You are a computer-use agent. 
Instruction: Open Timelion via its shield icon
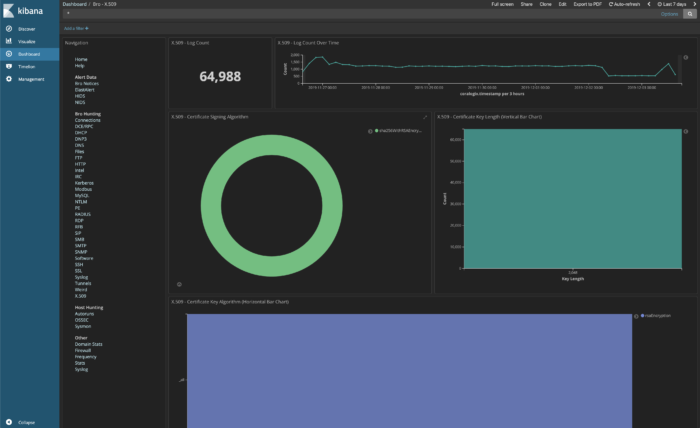coord(8,66)
